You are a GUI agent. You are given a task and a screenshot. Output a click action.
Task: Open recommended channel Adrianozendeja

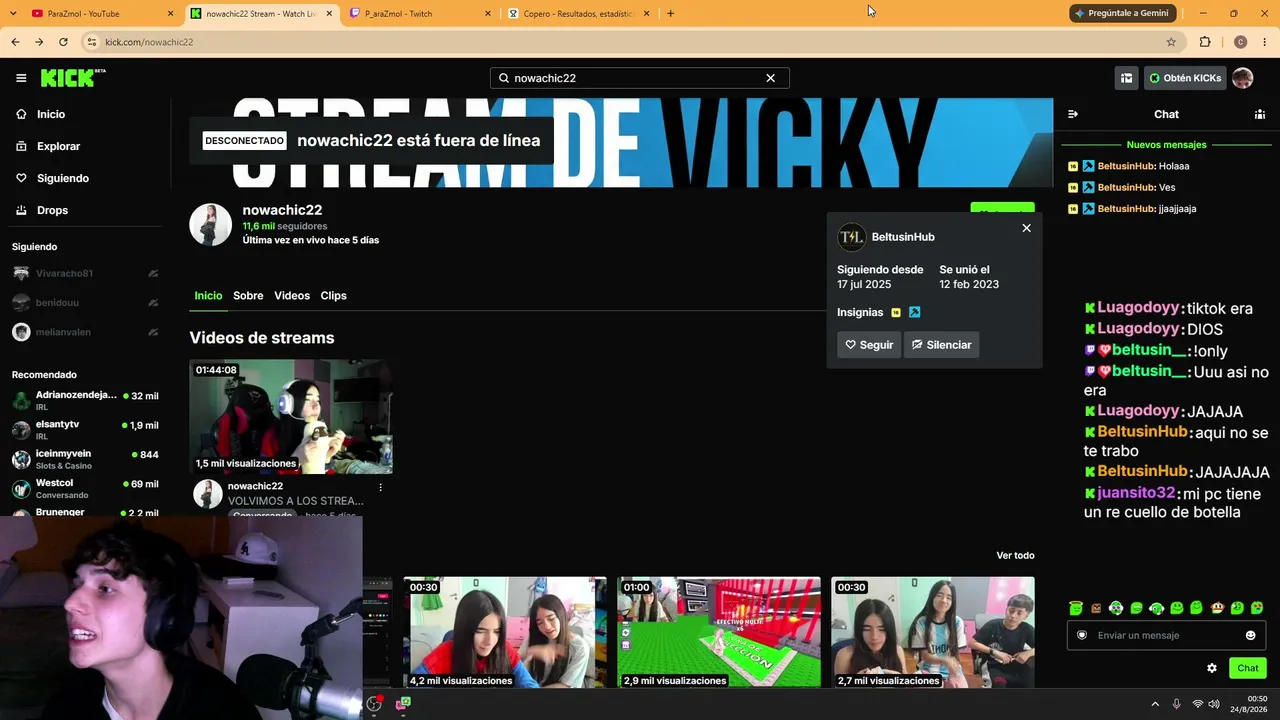point(85,400)
